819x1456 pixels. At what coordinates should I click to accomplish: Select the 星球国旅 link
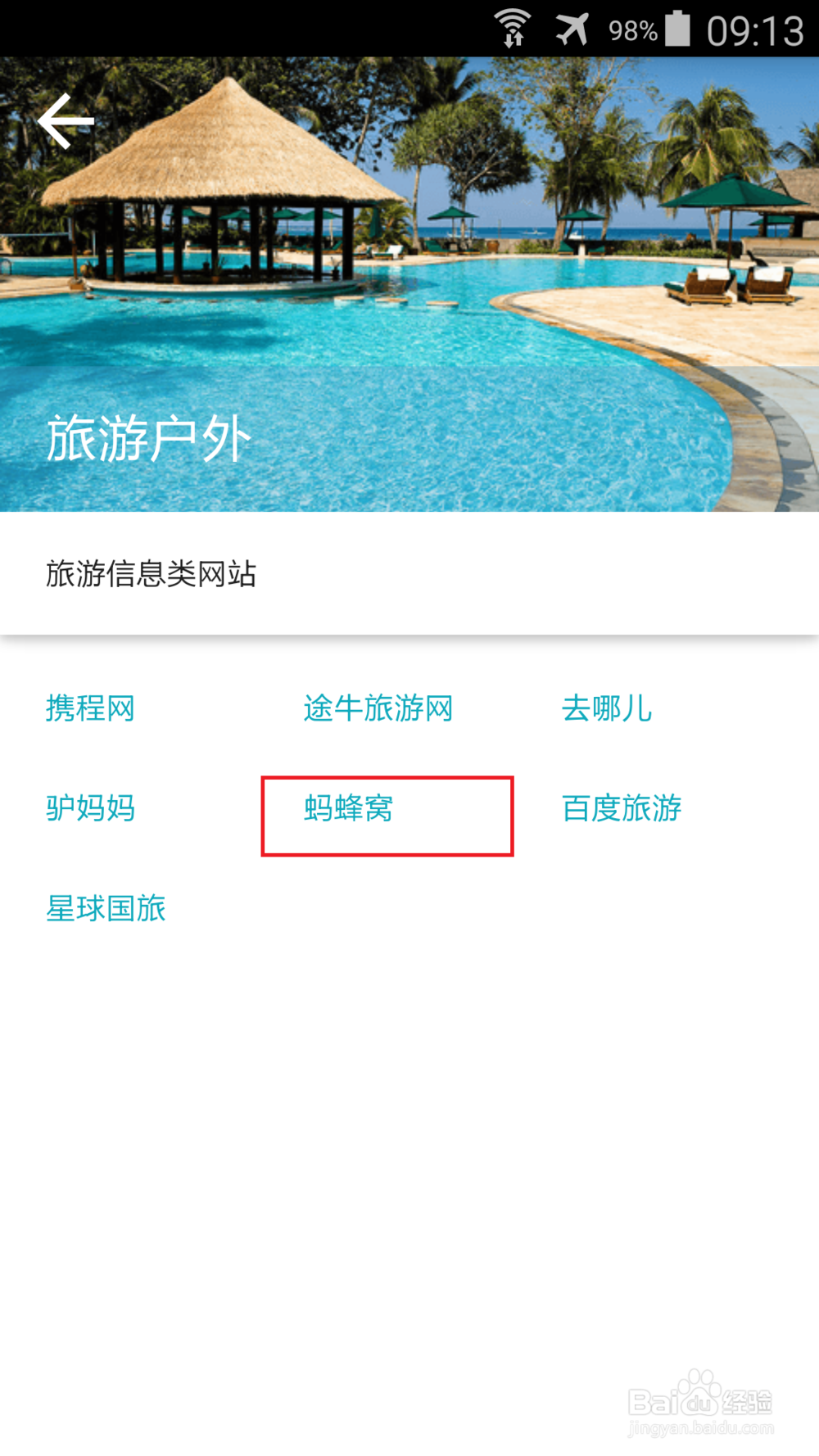106,908
